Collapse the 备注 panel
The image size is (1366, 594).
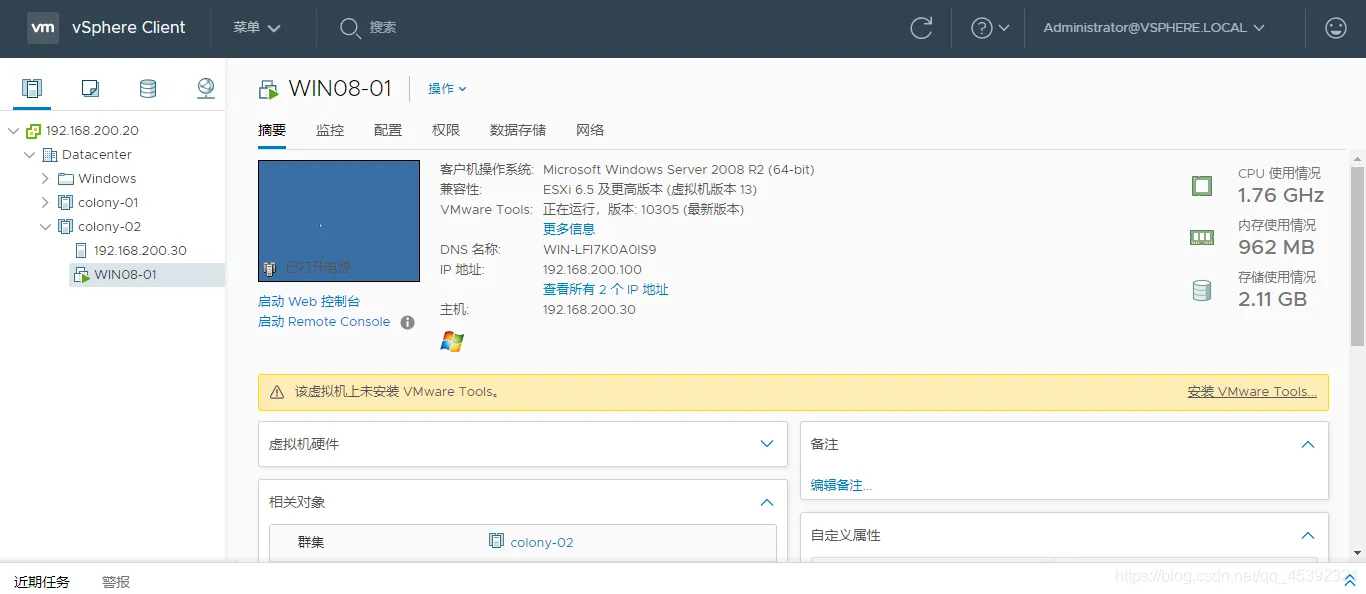click(1308, 444)
